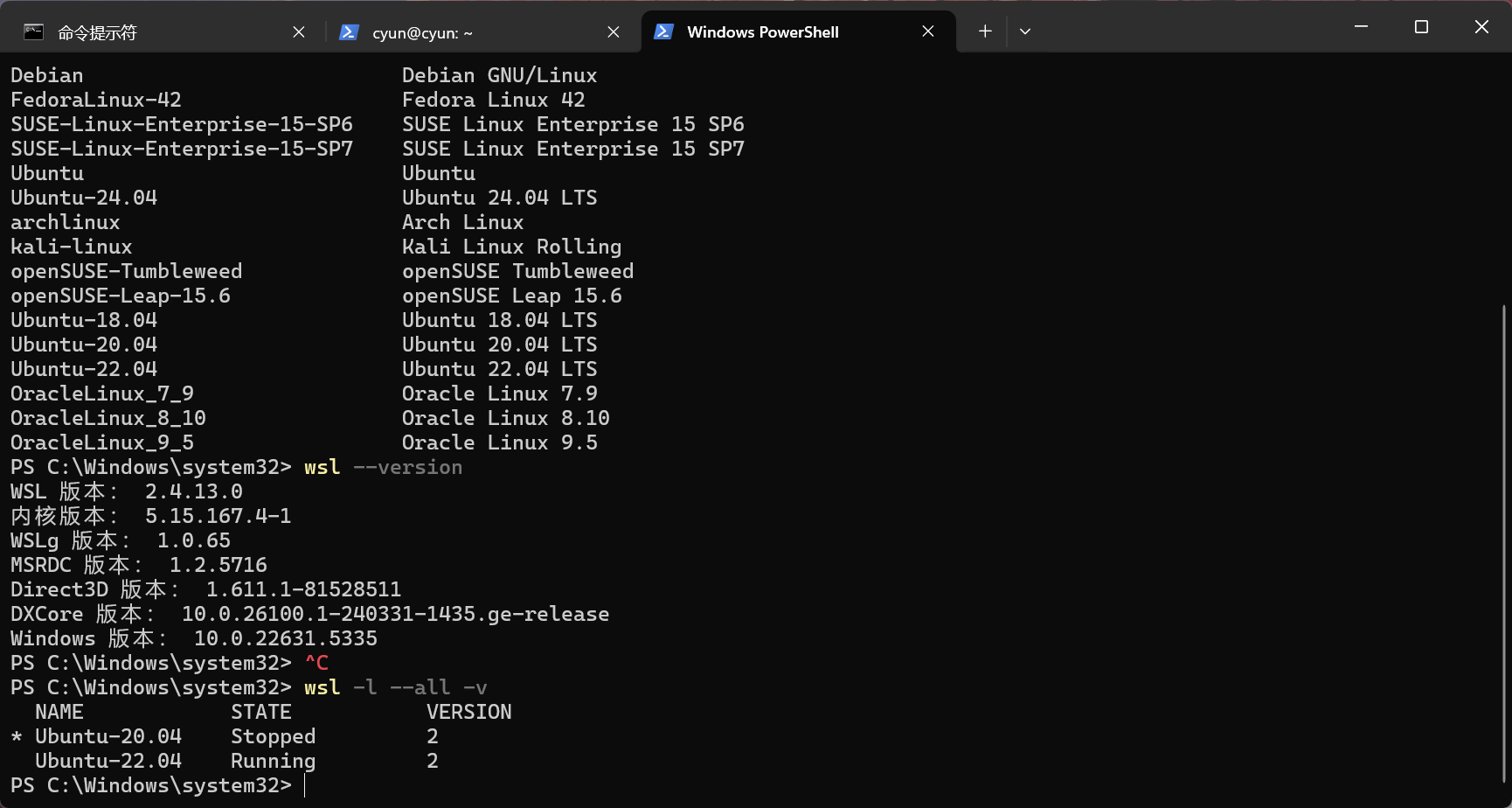Click the Direct3D 版本 line
Screen dimensions: 1512x808
pos(206,589)
